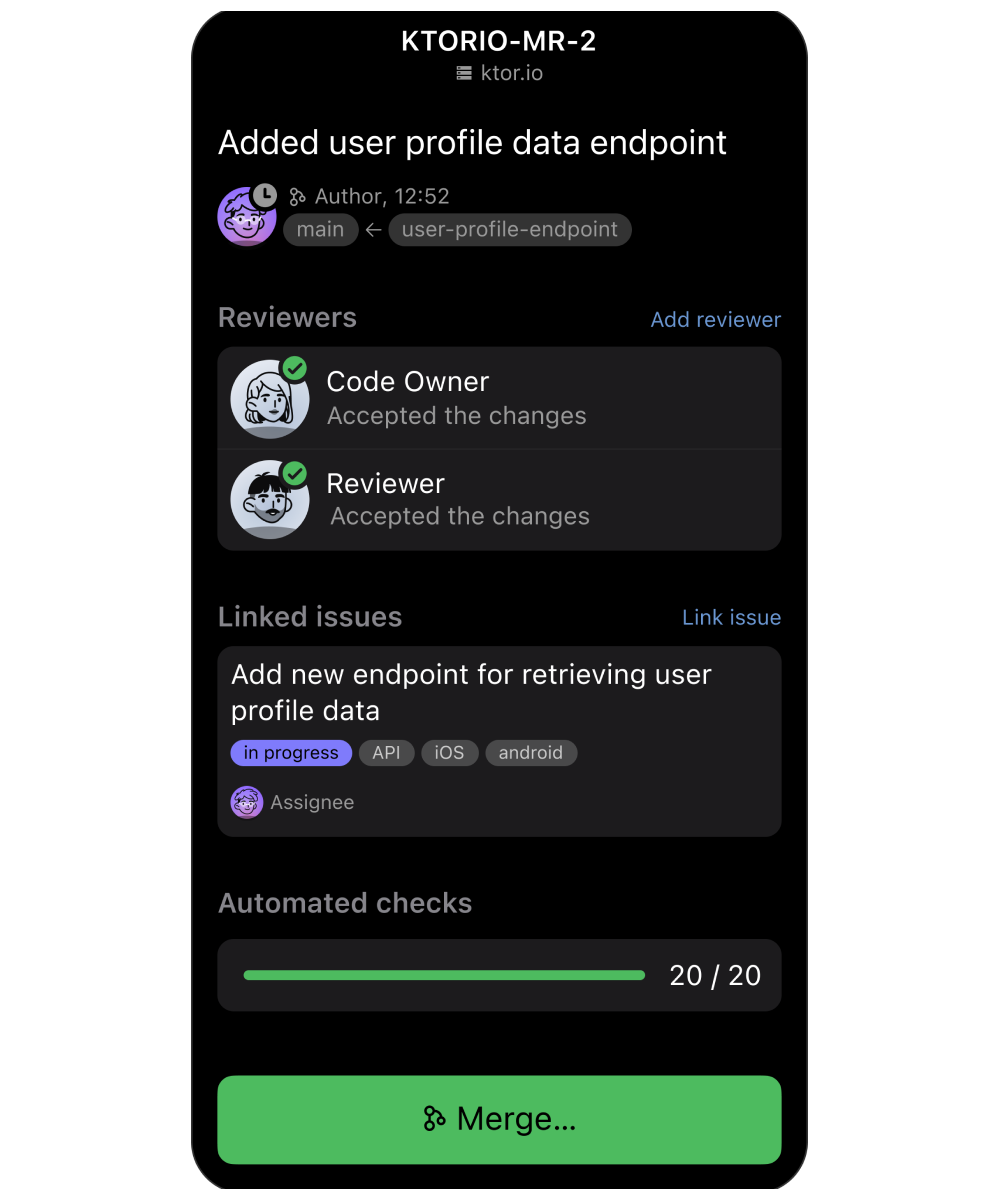
Task: Click the android tag
Action: pyautogui.click(x=531, y=753)
